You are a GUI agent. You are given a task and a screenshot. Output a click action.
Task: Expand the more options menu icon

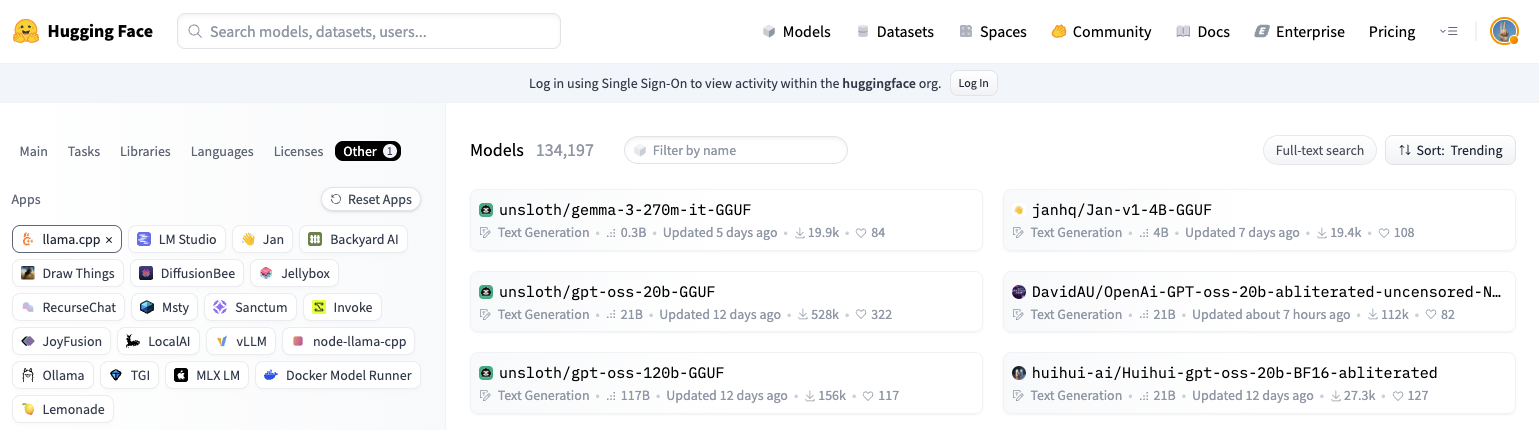click(1448, 32)
